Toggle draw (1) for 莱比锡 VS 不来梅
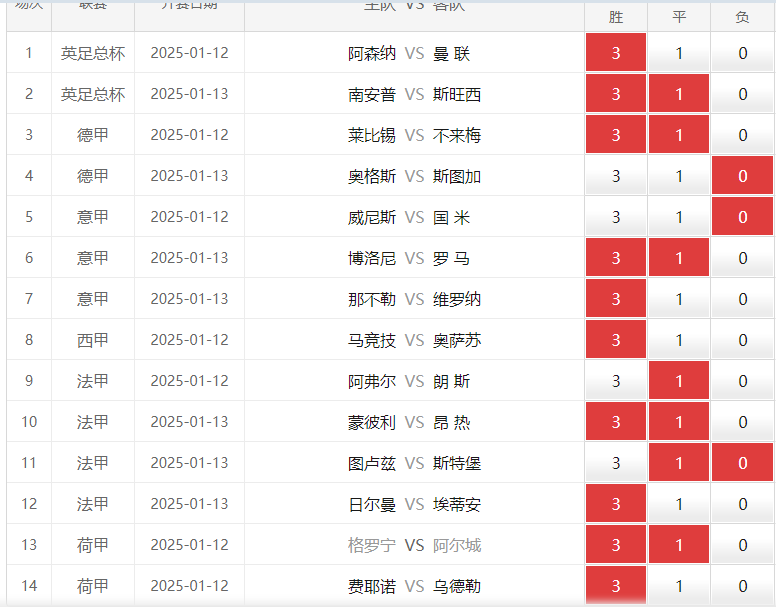The width and height of the screenshot is (776, 610). pos(679,135)
